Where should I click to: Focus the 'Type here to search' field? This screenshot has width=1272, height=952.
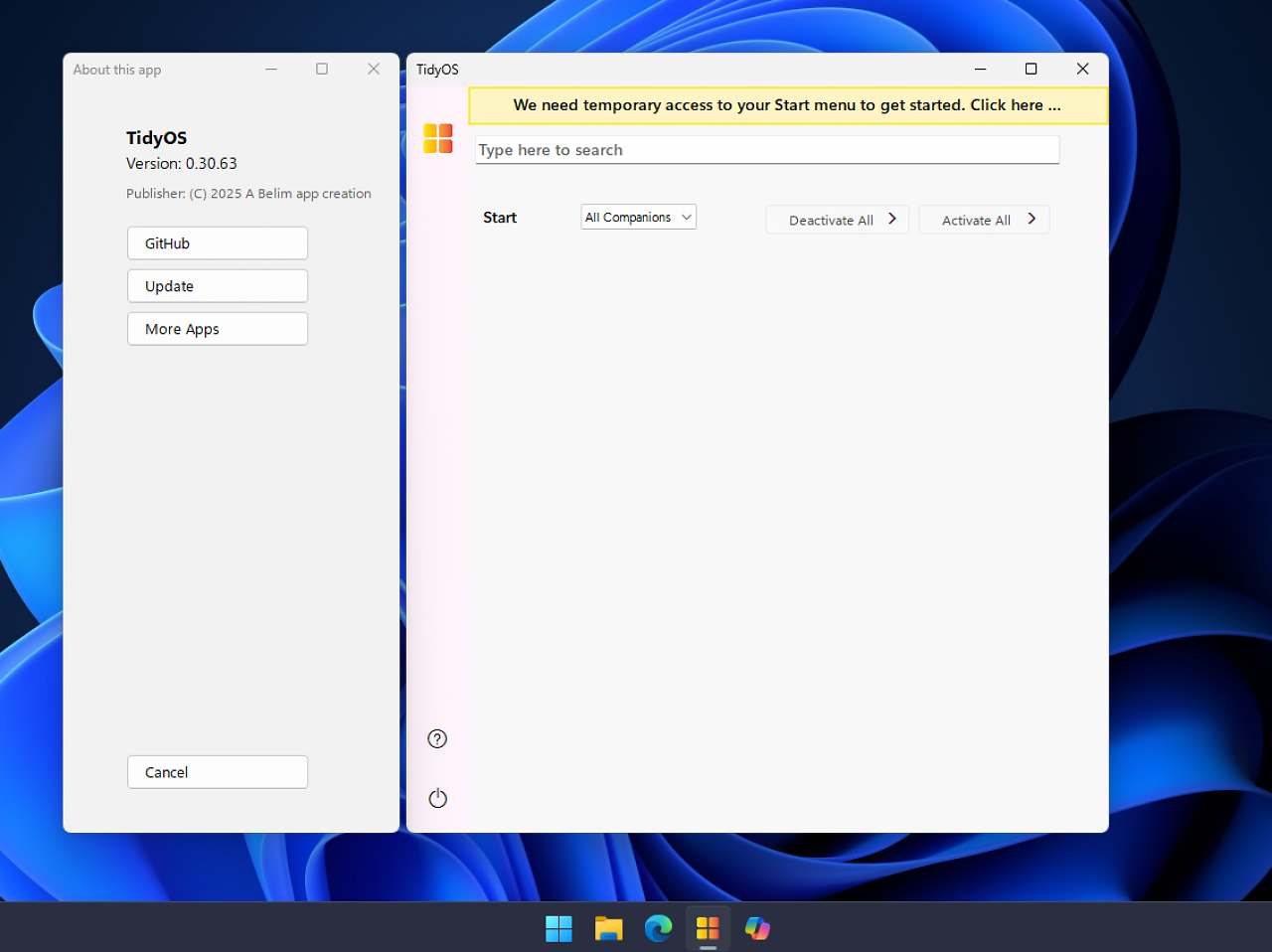(767, 150)
